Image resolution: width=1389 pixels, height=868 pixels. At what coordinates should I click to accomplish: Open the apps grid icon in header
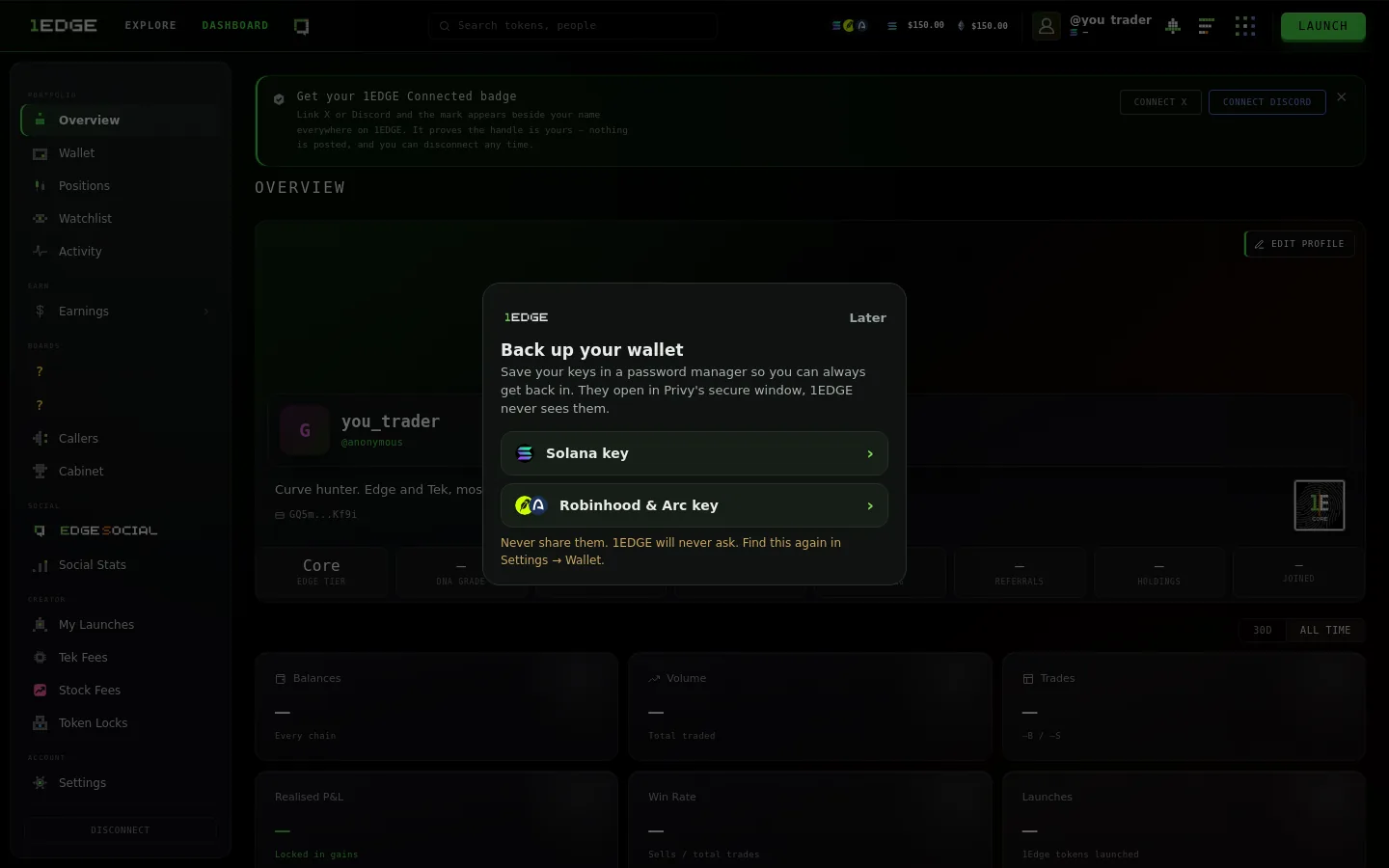coord(1245,26)
